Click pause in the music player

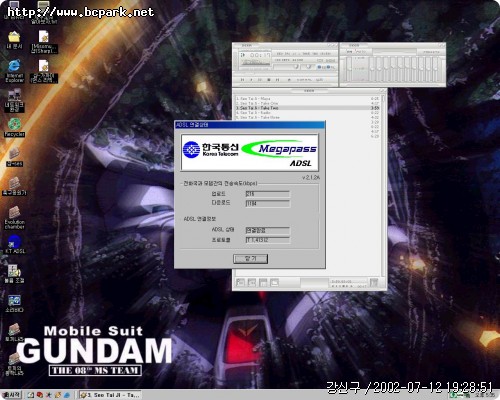pyautogui.click(x=260, y=80)
